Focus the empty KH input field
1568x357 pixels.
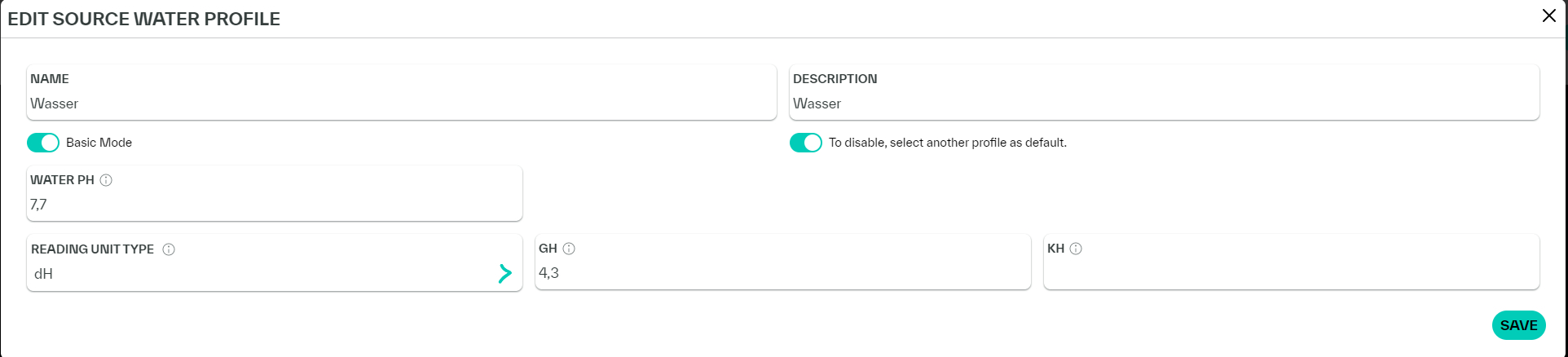click(1289, 273)
